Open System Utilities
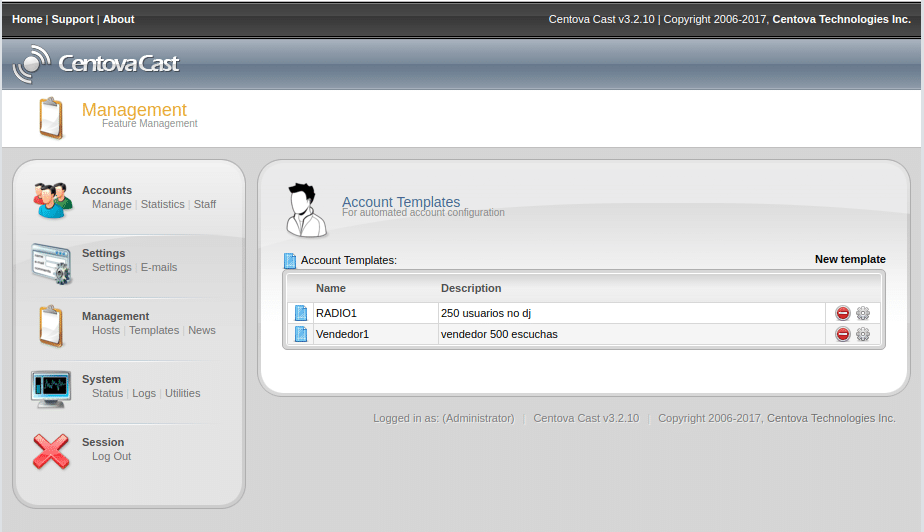Screen dimensions: 924x532 point(183,394)
